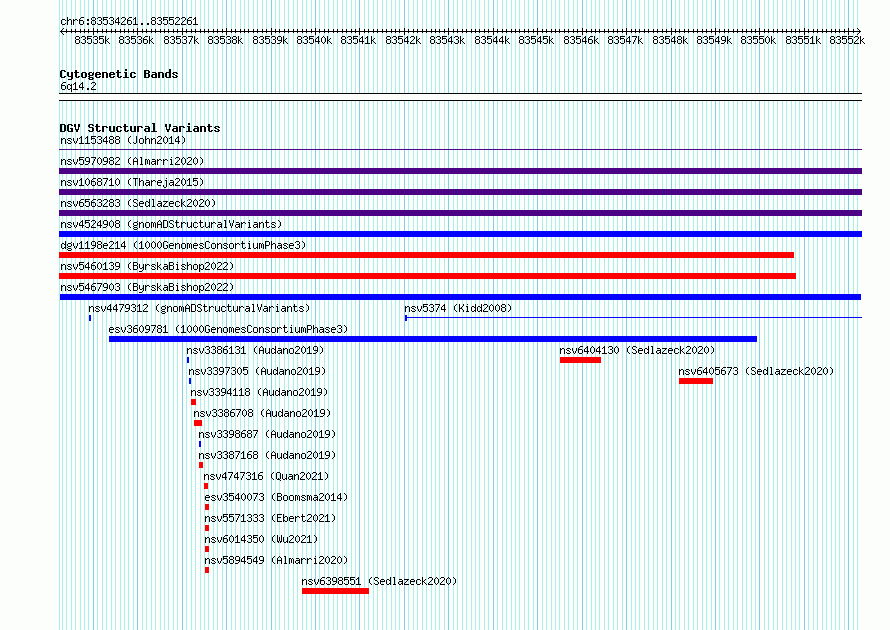890x630 pixels.
Task: Open the nsv5374 (Kidd2008) variant label
Action: (458, 308)
